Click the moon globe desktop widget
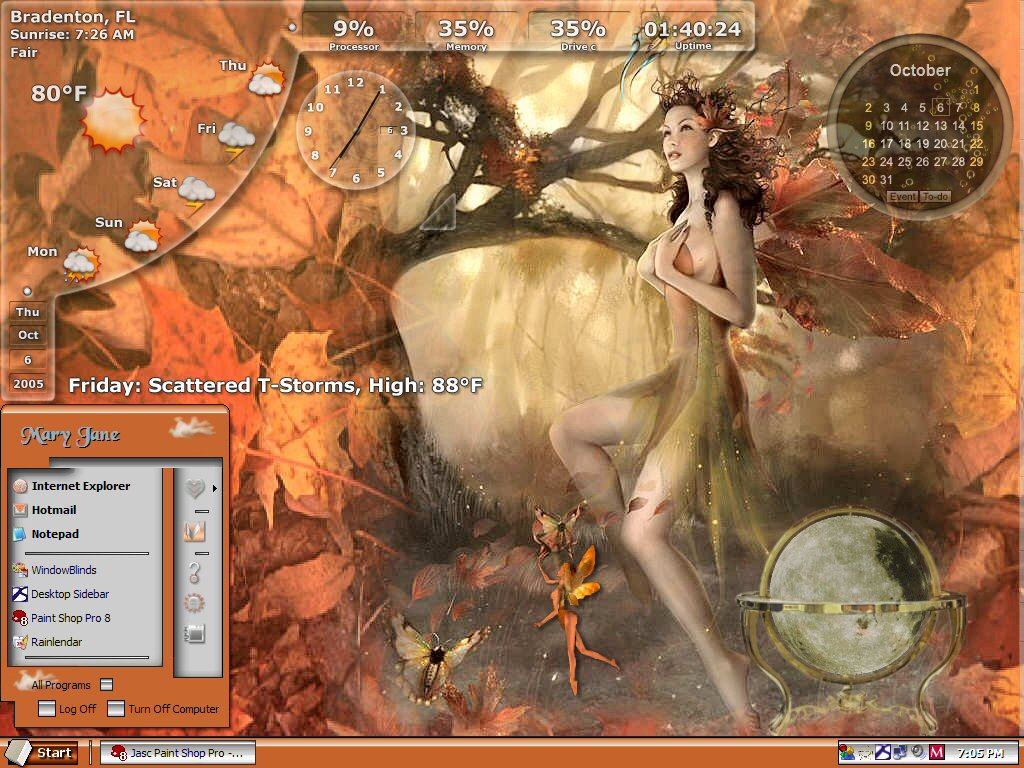Viewport: 1024px width, 768px height. coord(851,620)
